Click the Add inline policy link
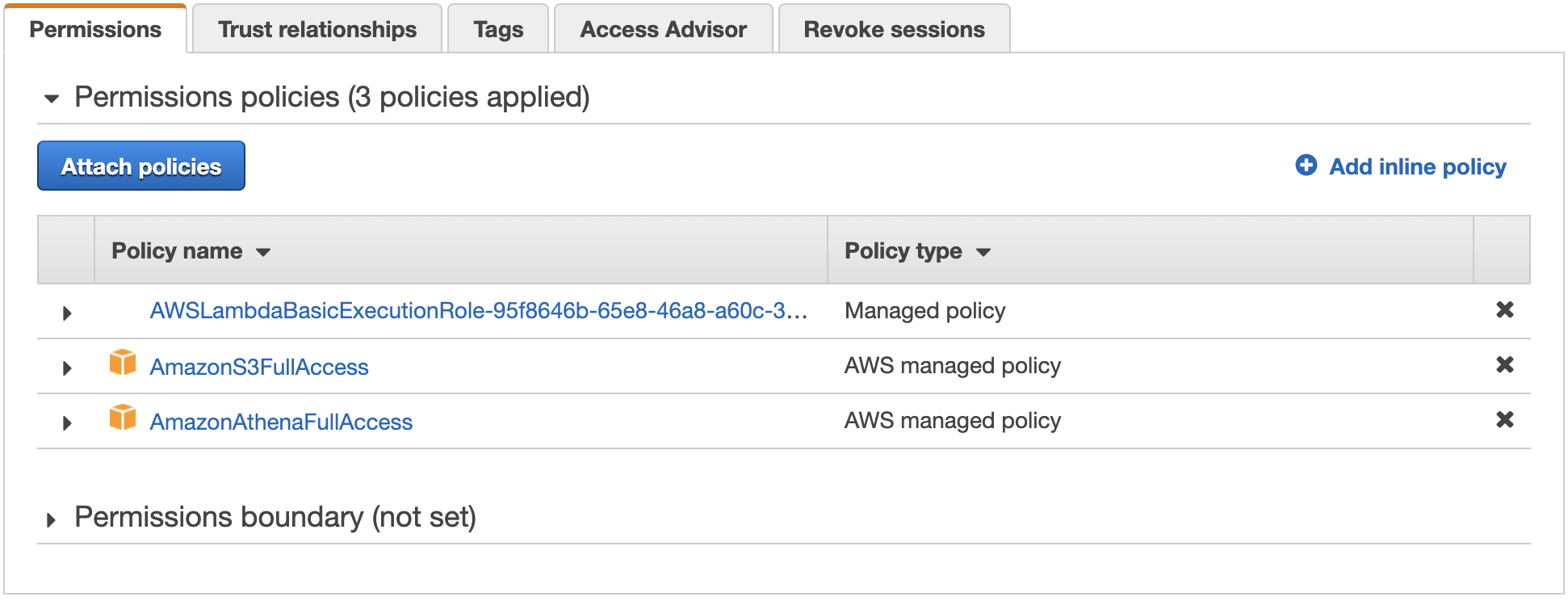The image size is (1568, 601). coord(1417,166)
